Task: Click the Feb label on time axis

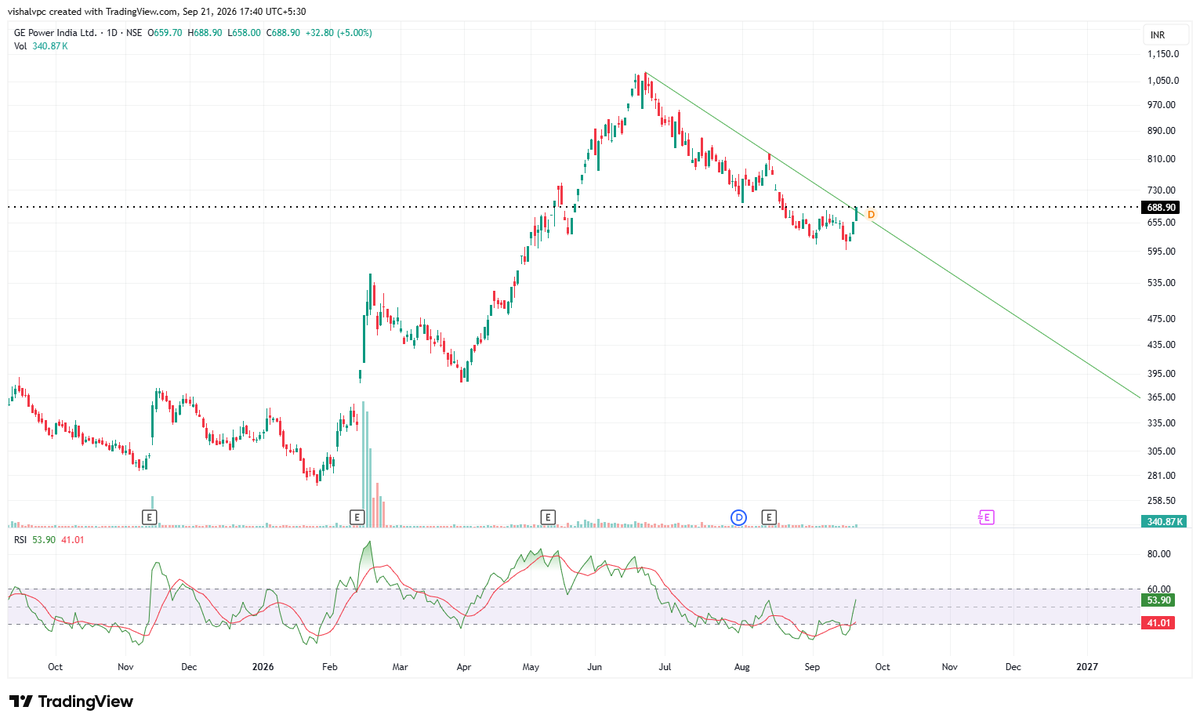Action: point(332,666)
